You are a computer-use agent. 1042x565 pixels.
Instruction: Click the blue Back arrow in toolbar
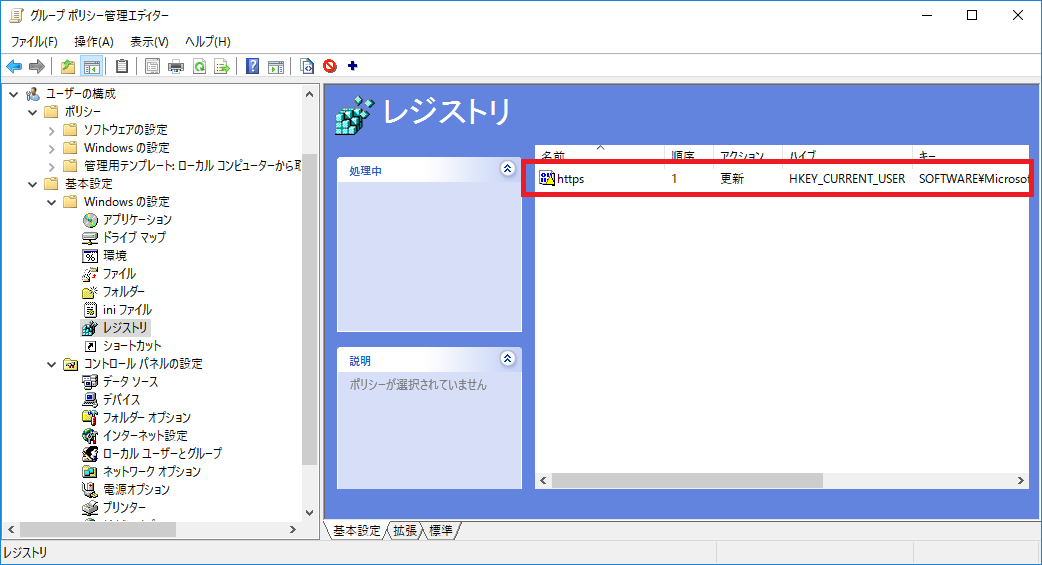click(14, 67)
